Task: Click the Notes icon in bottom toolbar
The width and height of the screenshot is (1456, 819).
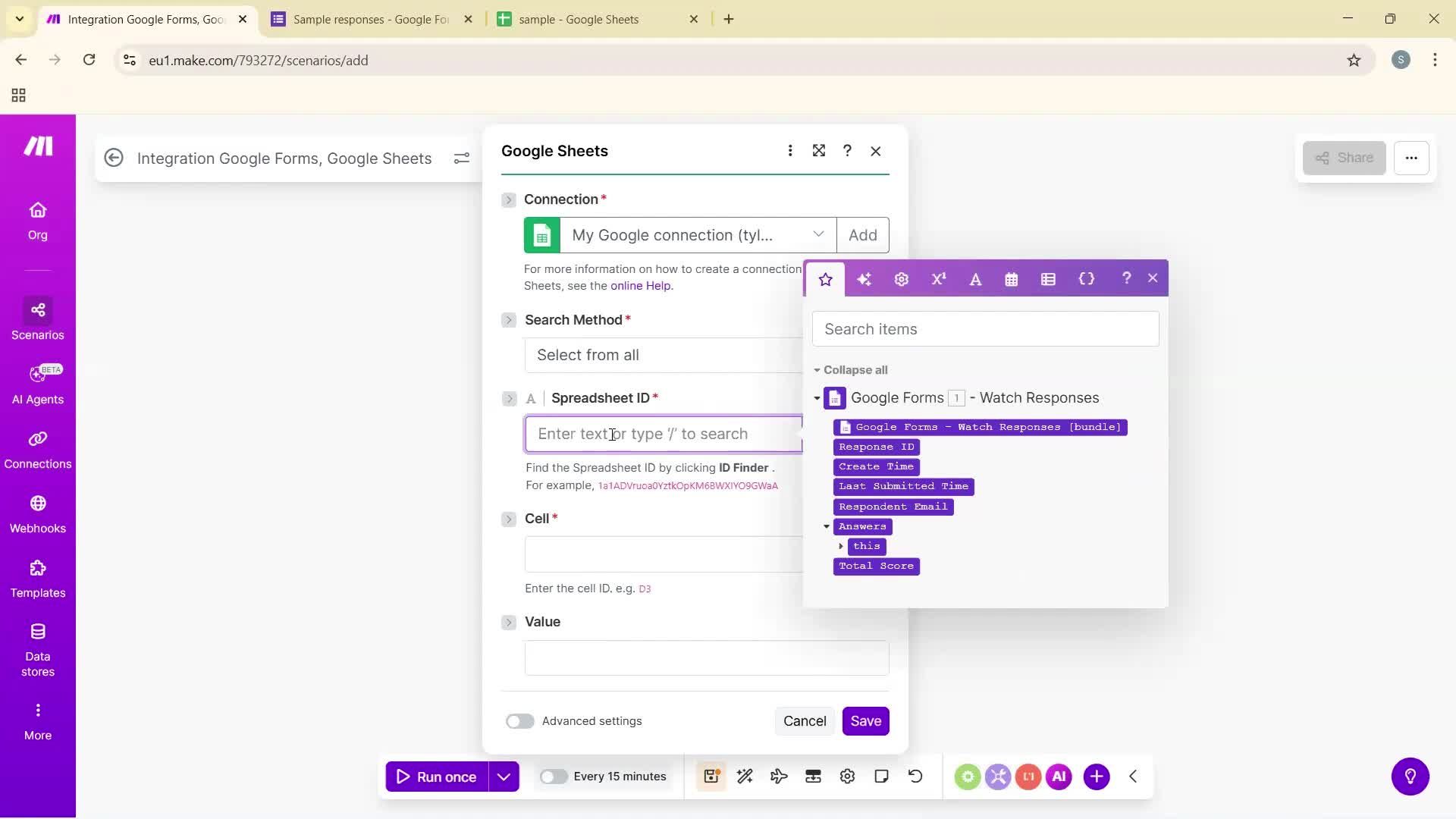Action: [x=881, y=776]
